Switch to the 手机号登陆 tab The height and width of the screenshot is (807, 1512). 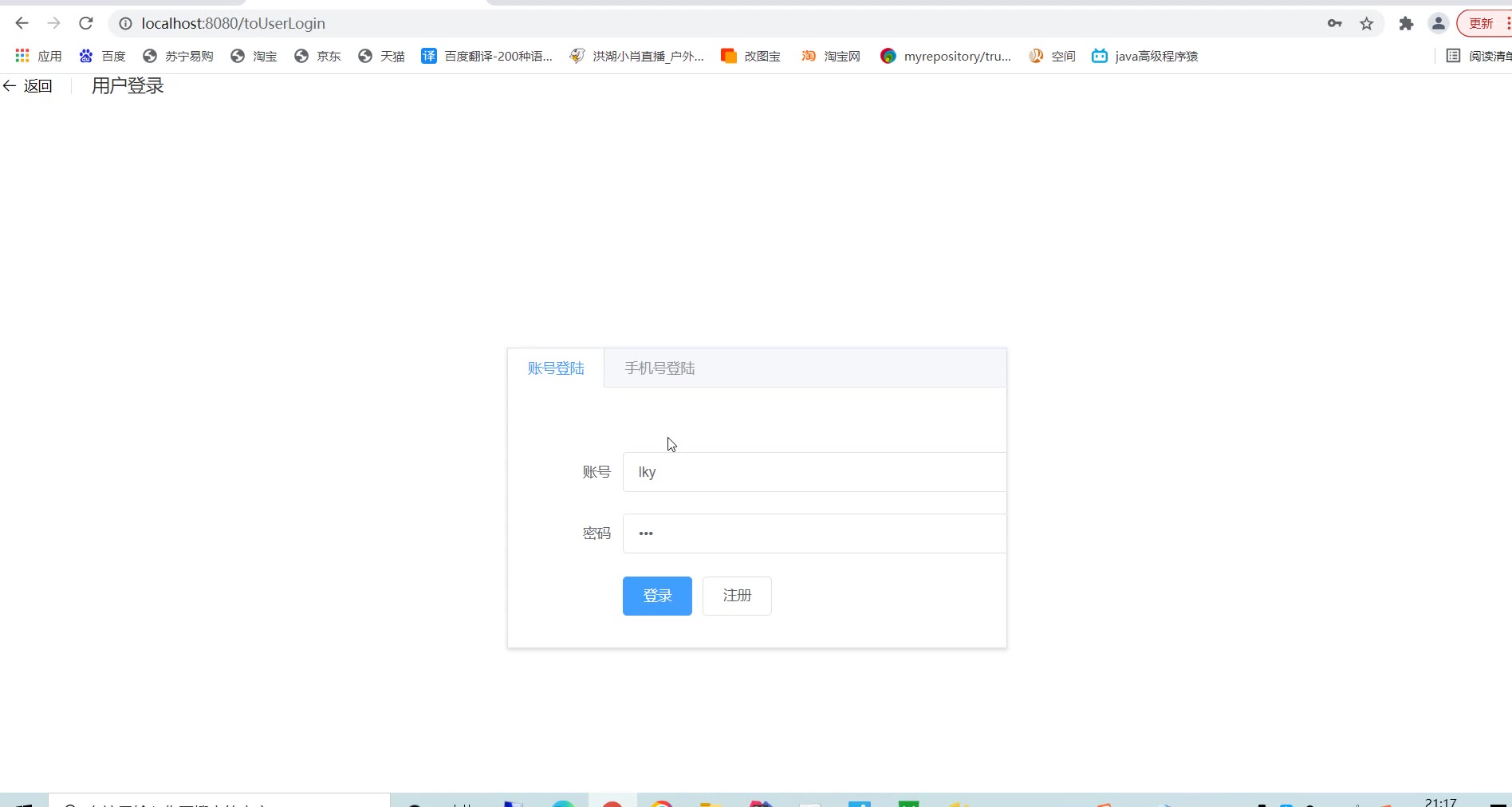660,368
